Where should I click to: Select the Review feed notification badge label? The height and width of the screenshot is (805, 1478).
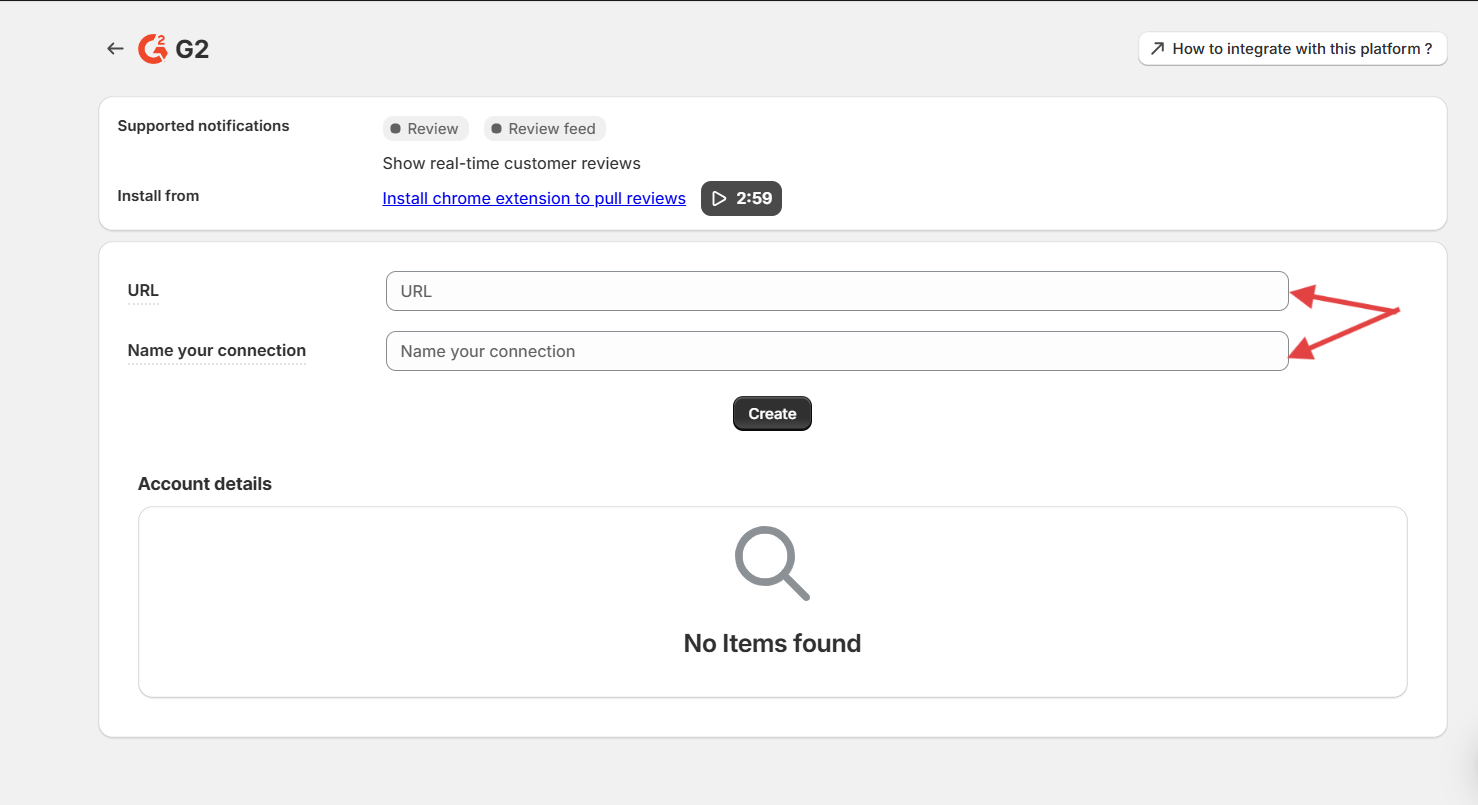[551, 129]
